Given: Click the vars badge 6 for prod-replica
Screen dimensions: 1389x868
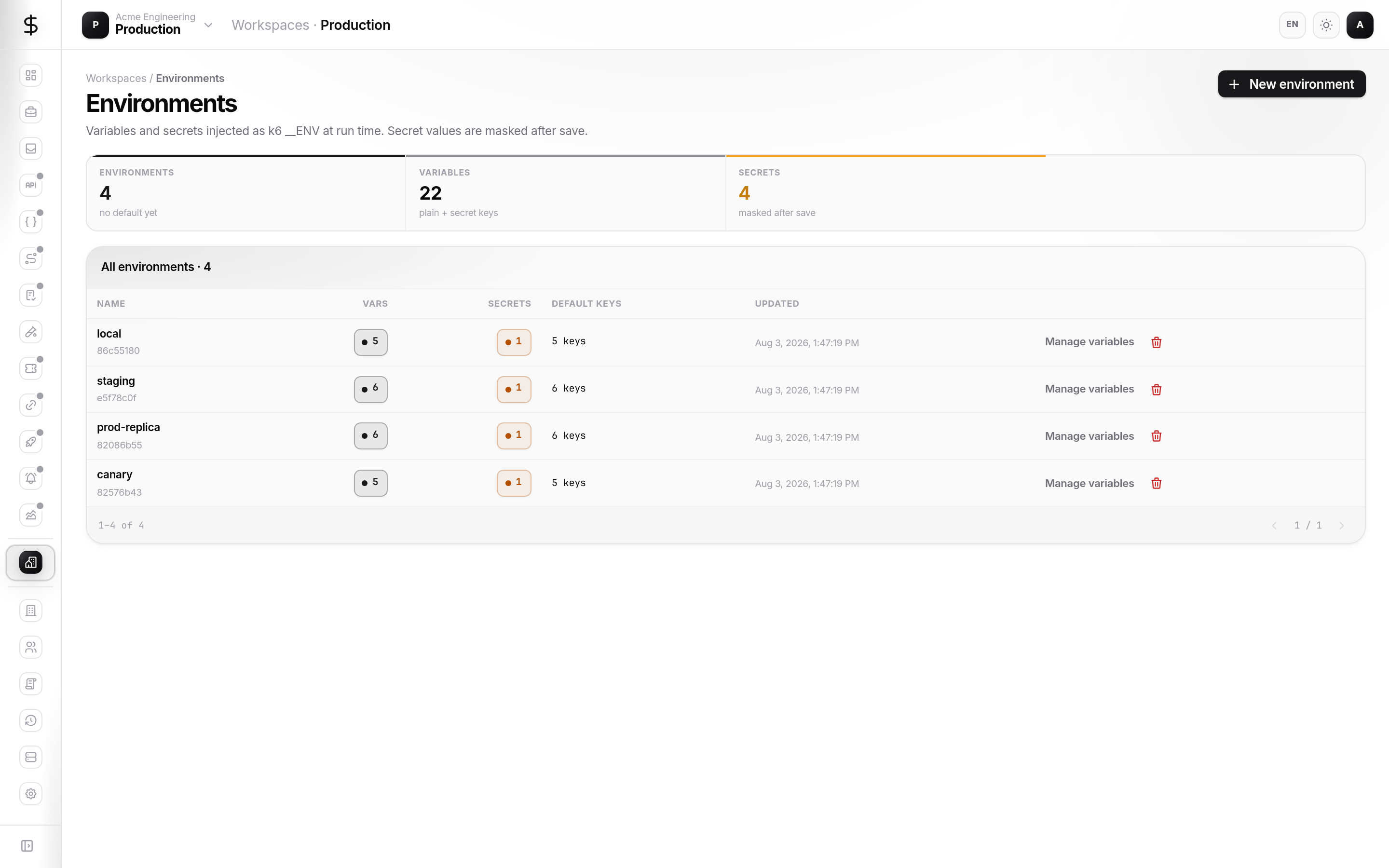Looking at the screenshot, I should 371,436.
